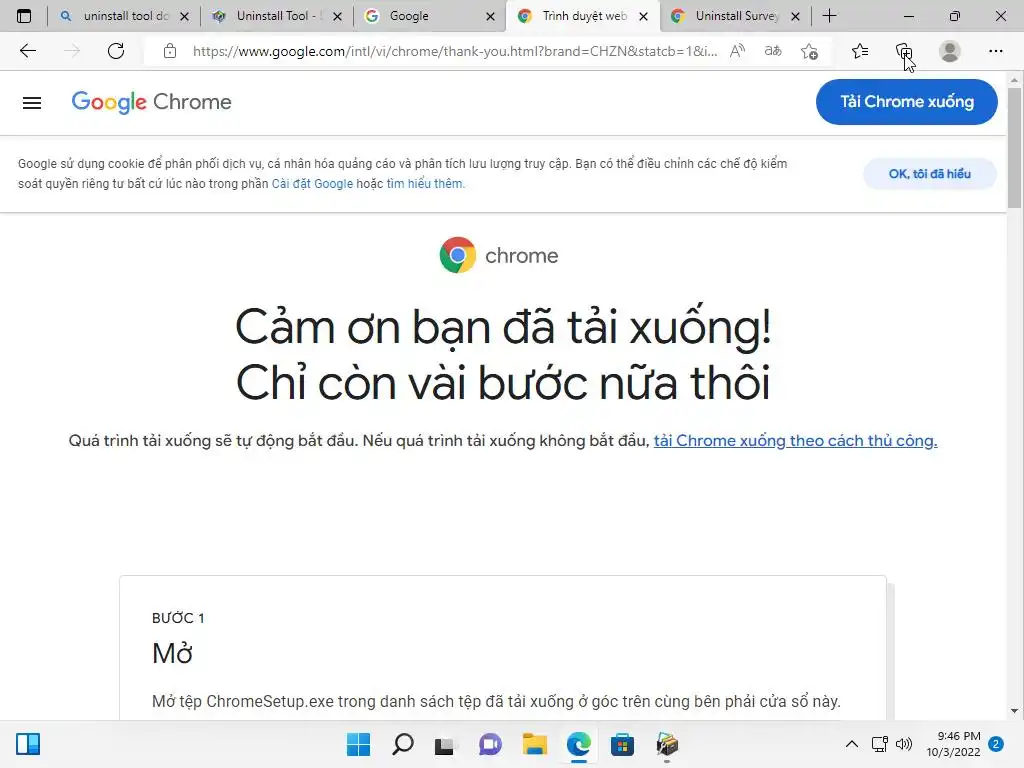
Task: Open the Google Chrome hamburger menu
Action: (32, 103)
